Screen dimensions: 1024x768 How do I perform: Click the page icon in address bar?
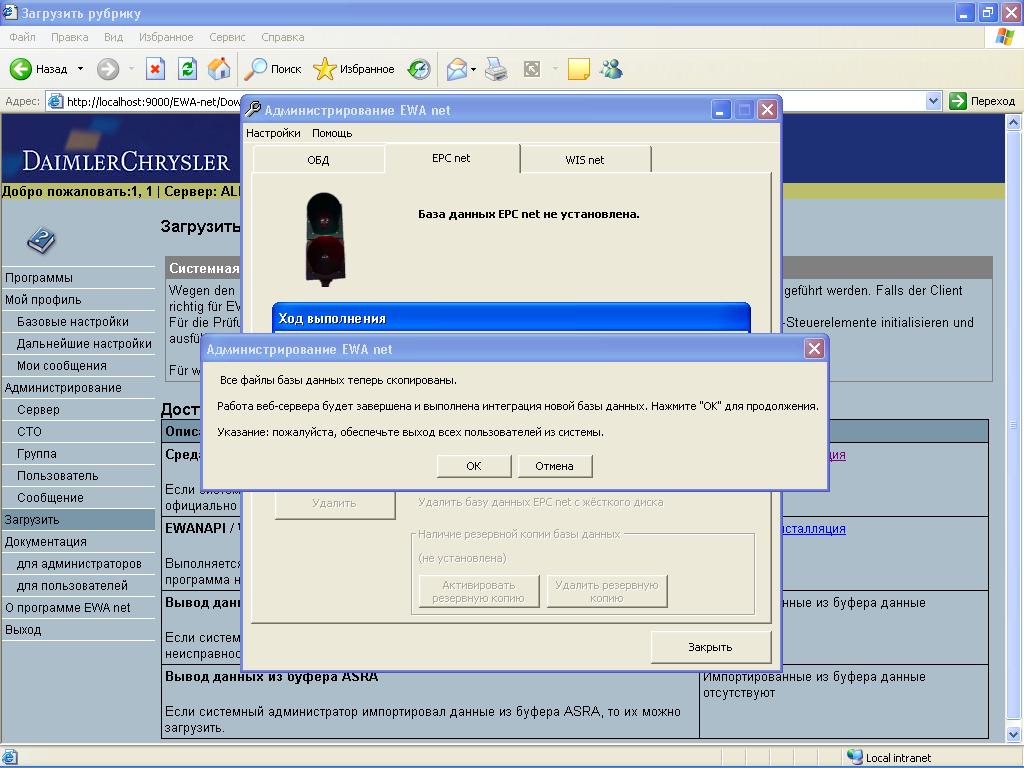tap(56, 101)
